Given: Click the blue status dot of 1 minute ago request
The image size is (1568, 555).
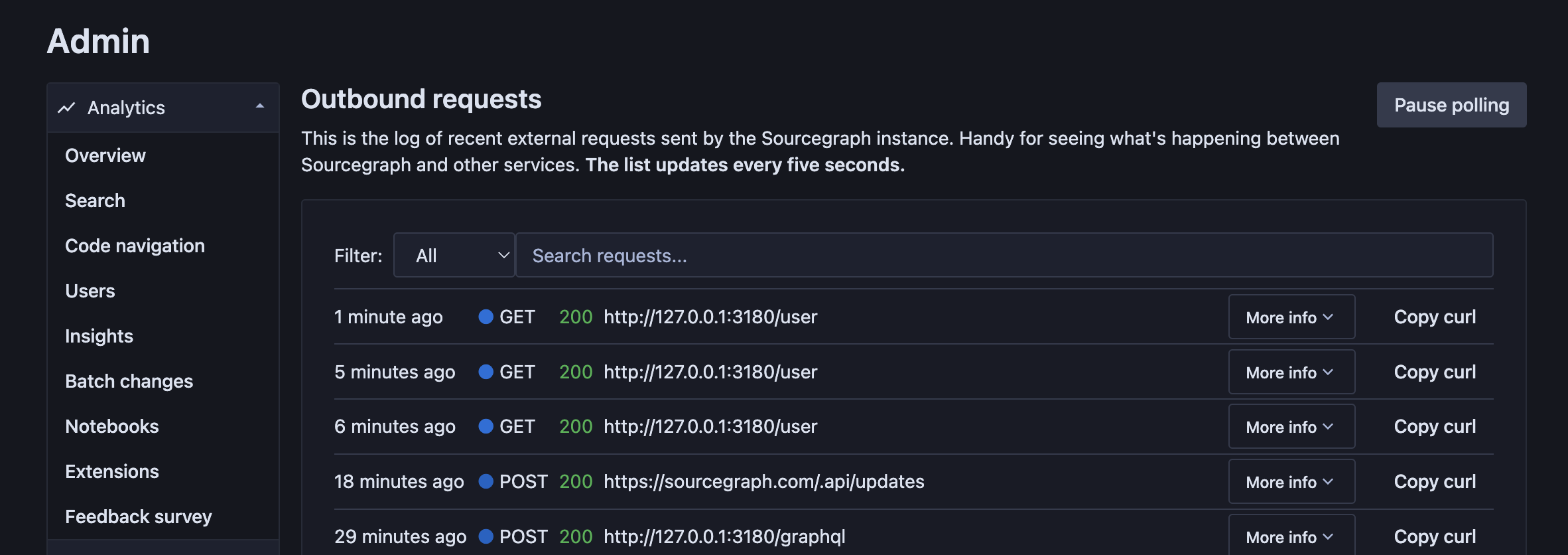Looking at the screenshot, I should (x=486, y=317).
